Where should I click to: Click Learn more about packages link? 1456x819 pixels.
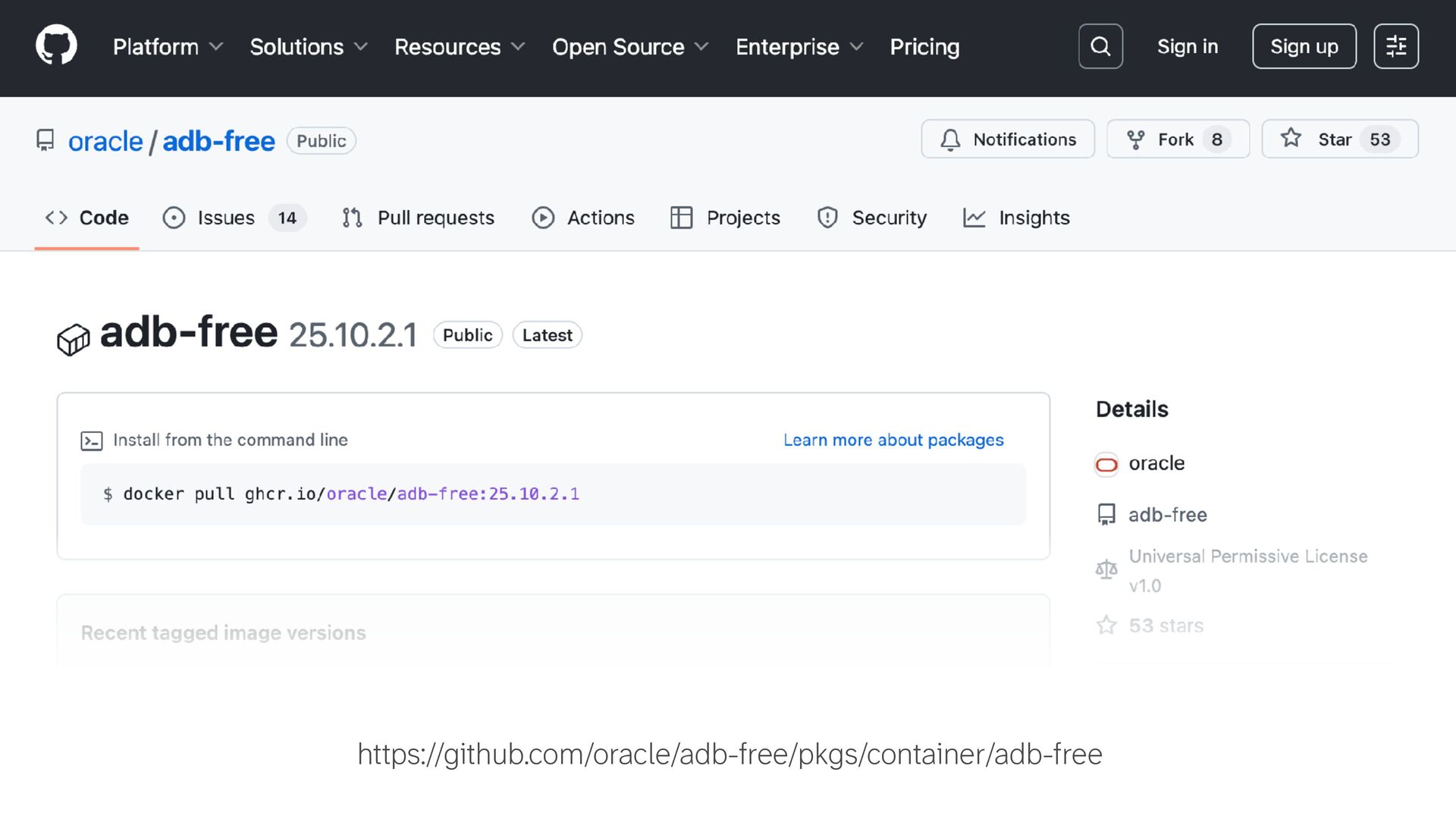(893, 441)
